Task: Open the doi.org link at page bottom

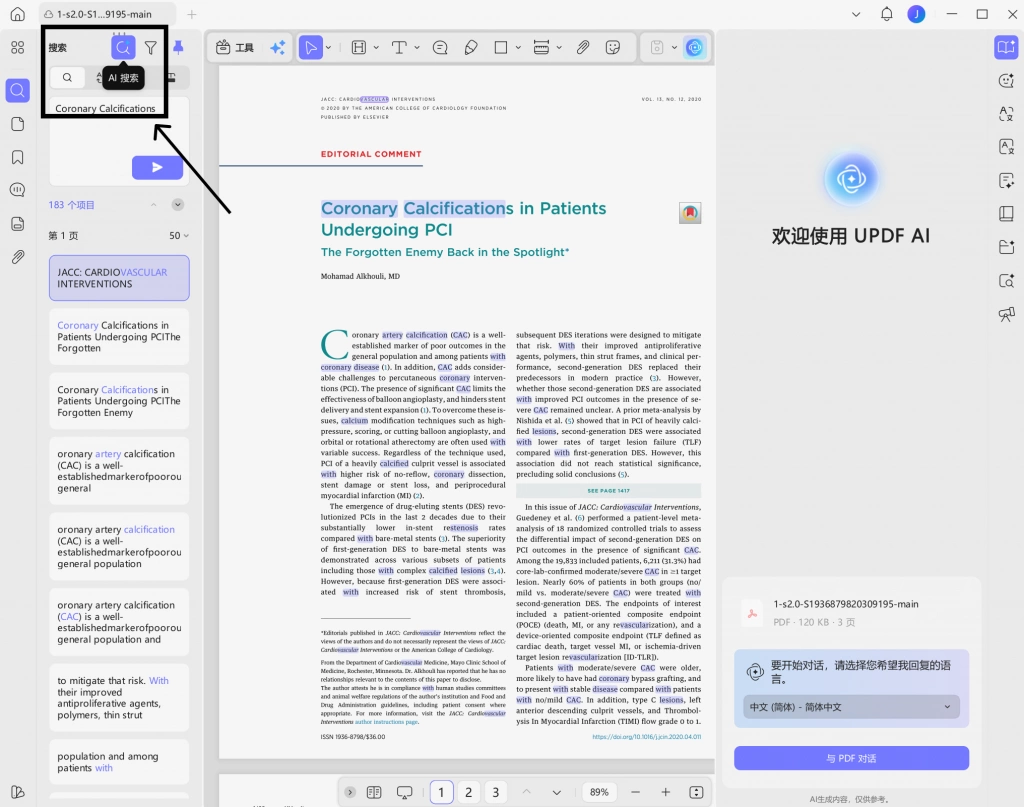Action: coord(647,736)
